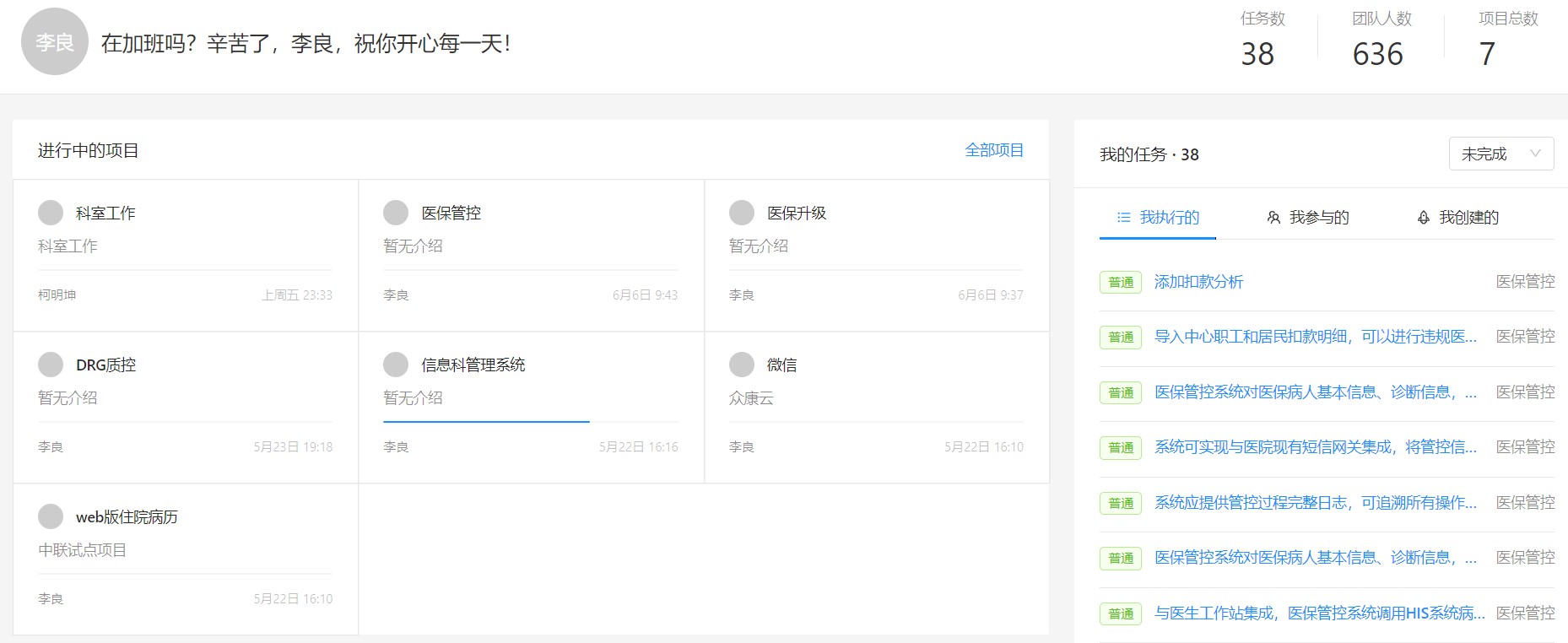Open the 信息科管理系统 project title
This screenshot has height=643, width=1568.
tap(473, 365)
